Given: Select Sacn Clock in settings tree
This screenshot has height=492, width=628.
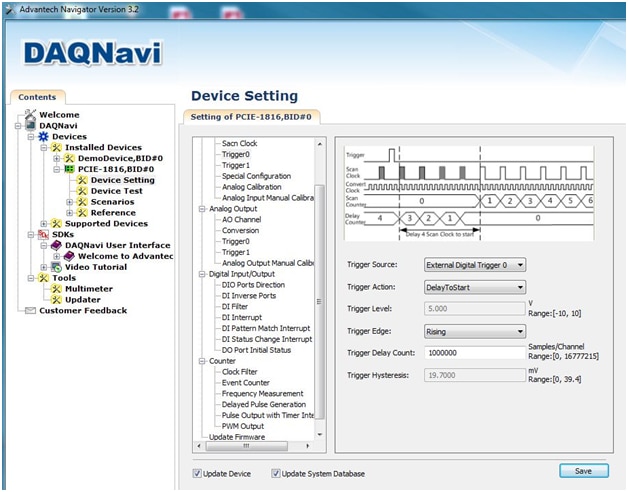Looking at the screenshot, I should (x=240, y=143).
